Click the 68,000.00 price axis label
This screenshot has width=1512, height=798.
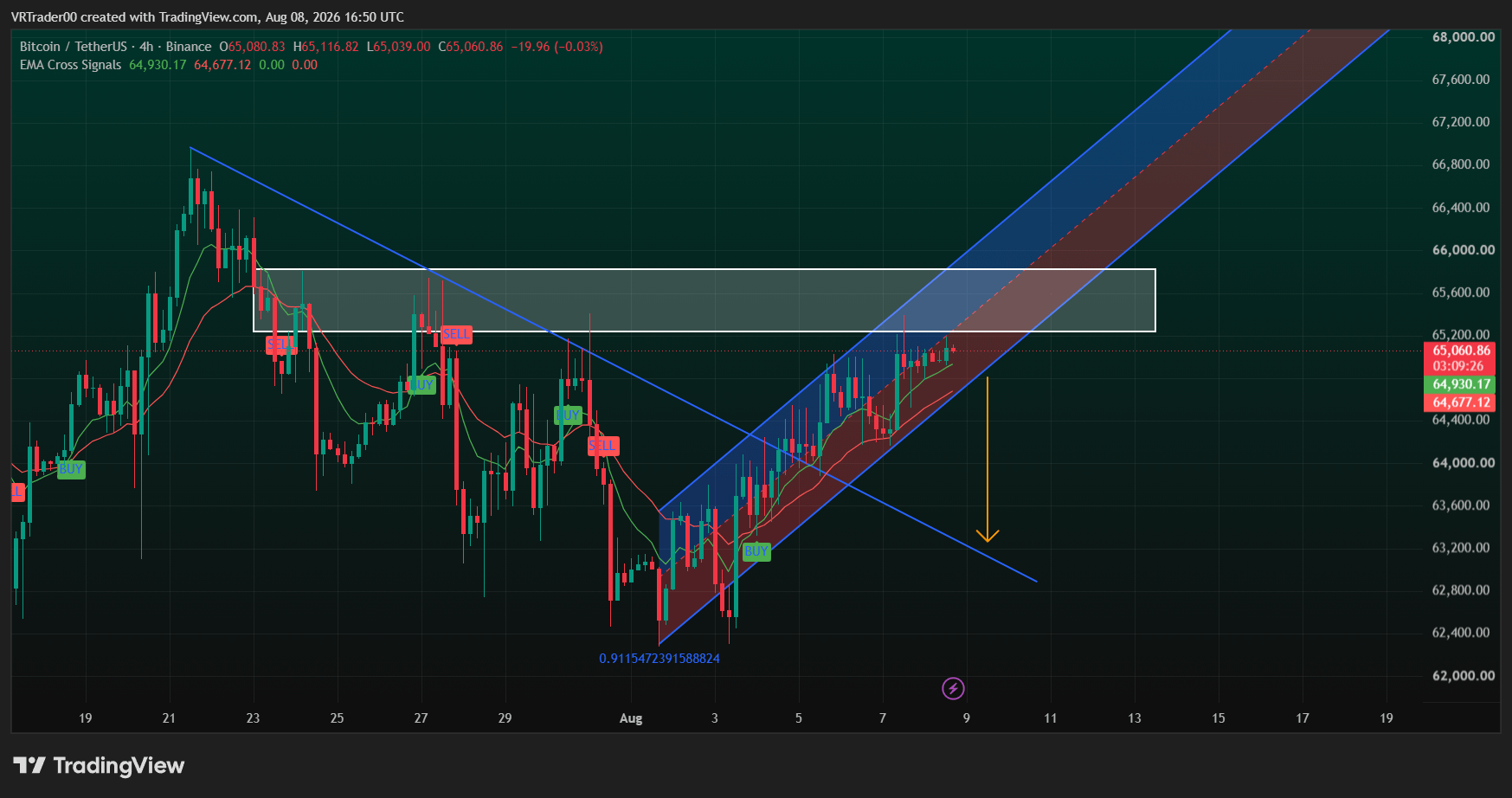pyautogui.click(x=1464, y=37)
